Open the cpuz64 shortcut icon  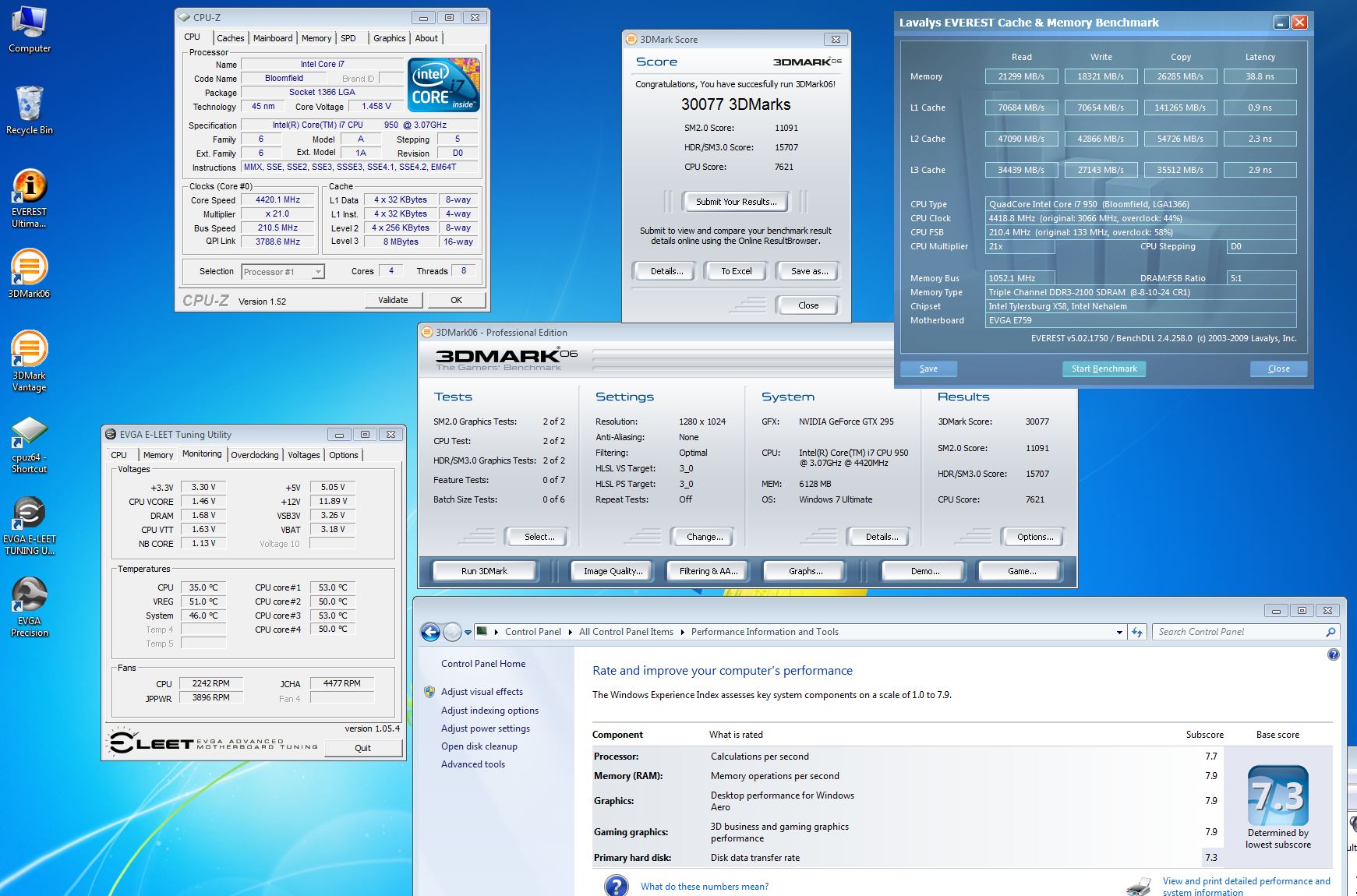point(30,446)
